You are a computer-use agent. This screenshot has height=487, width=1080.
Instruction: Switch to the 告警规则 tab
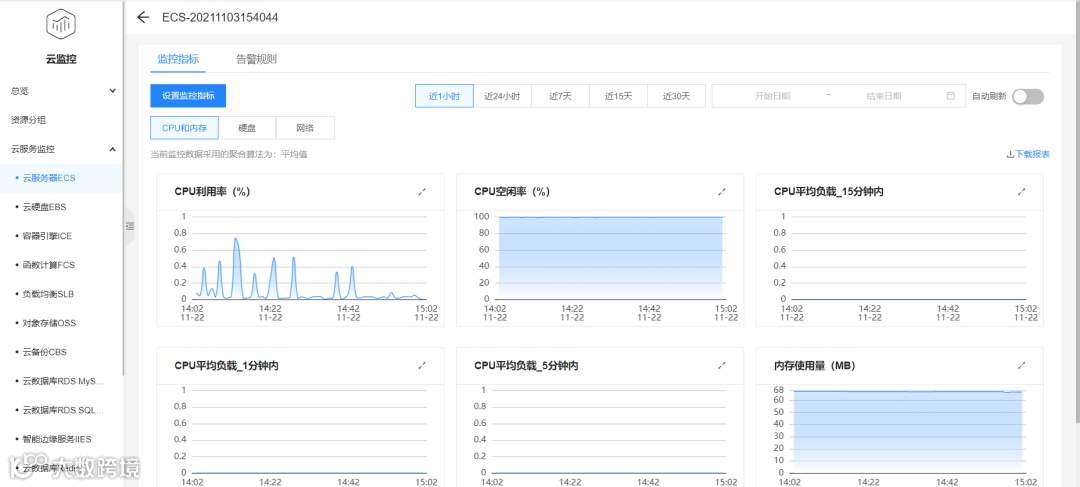point(256,59)
